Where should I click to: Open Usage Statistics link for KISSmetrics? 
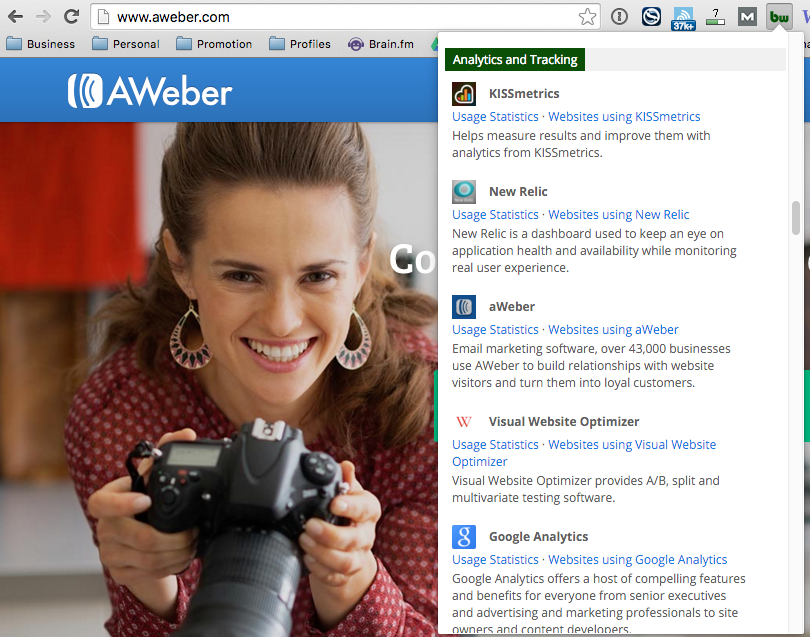tap(495, 117)
